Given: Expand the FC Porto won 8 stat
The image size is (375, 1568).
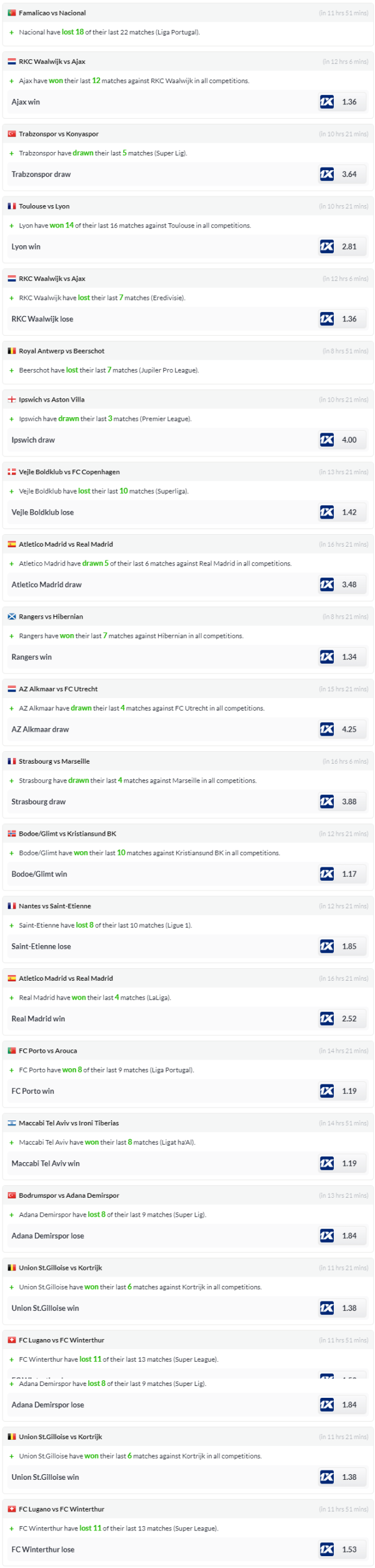Looking at the screenshot, I should point(11,1071).
